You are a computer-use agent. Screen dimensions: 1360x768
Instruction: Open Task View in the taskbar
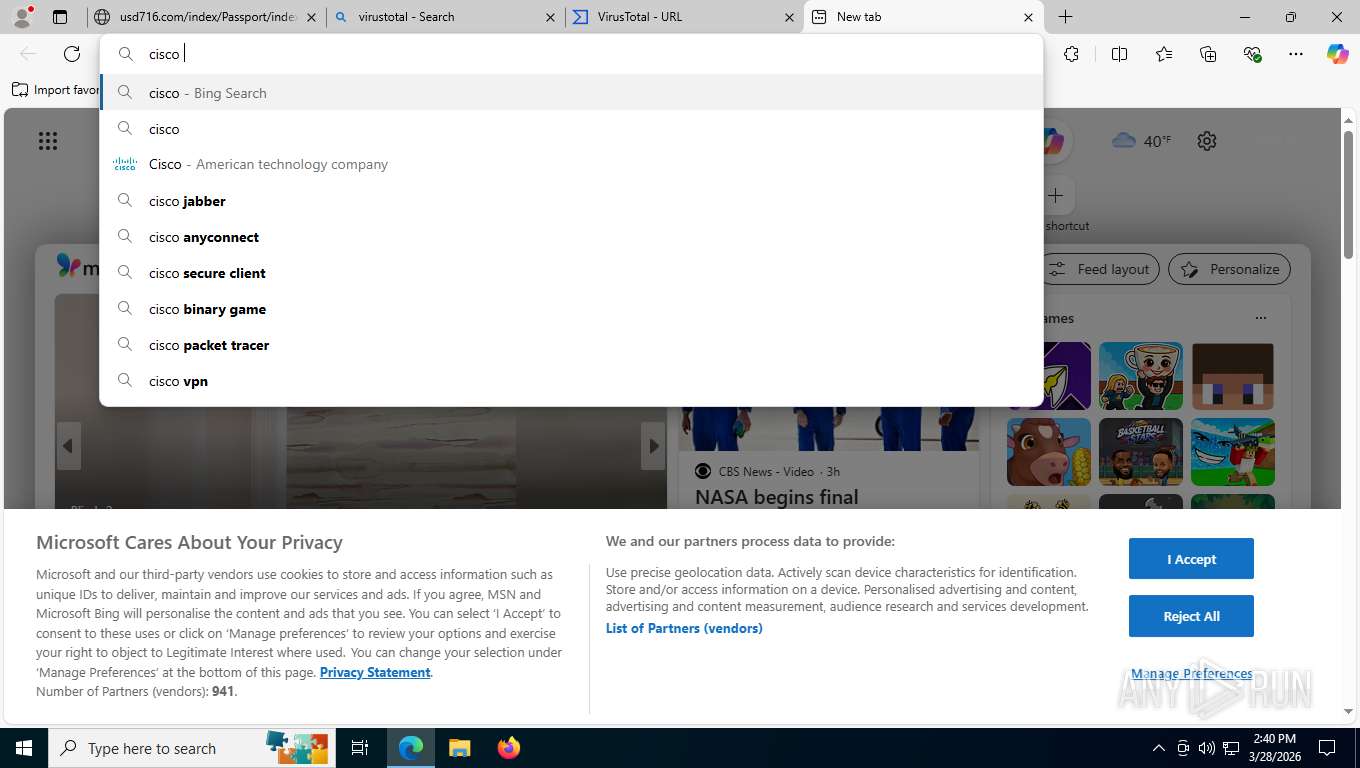(360, 748)
